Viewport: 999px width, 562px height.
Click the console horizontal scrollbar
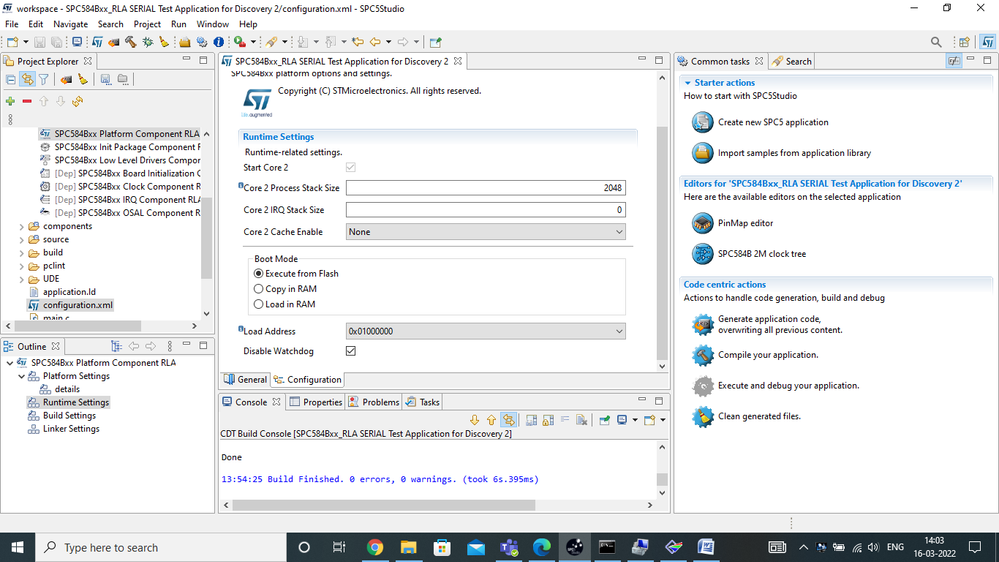click(x=384, y=505)
